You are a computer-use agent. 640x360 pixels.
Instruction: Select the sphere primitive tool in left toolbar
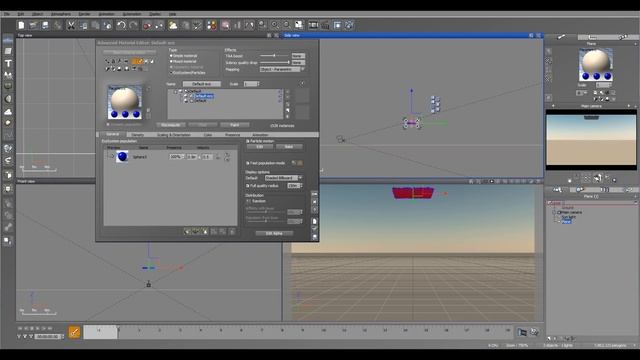tap(8, 99)
